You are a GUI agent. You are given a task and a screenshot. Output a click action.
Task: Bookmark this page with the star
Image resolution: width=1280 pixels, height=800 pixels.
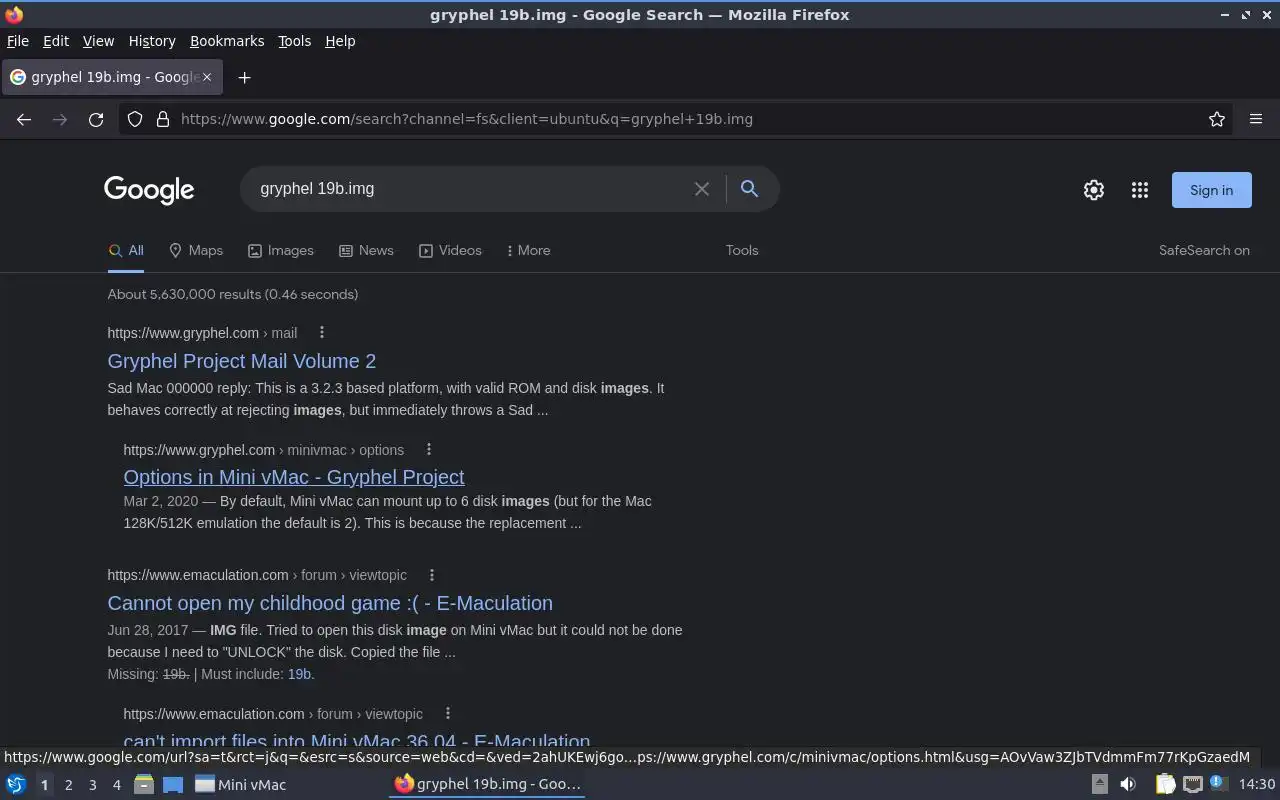coord(1217,119)
